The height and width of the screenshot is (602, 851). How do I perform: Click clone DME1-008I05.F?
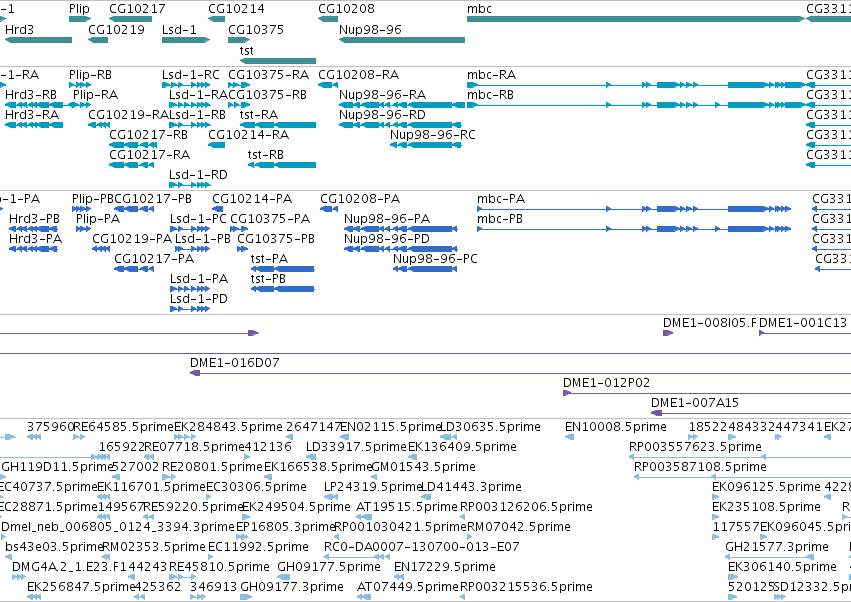point(709,324)
